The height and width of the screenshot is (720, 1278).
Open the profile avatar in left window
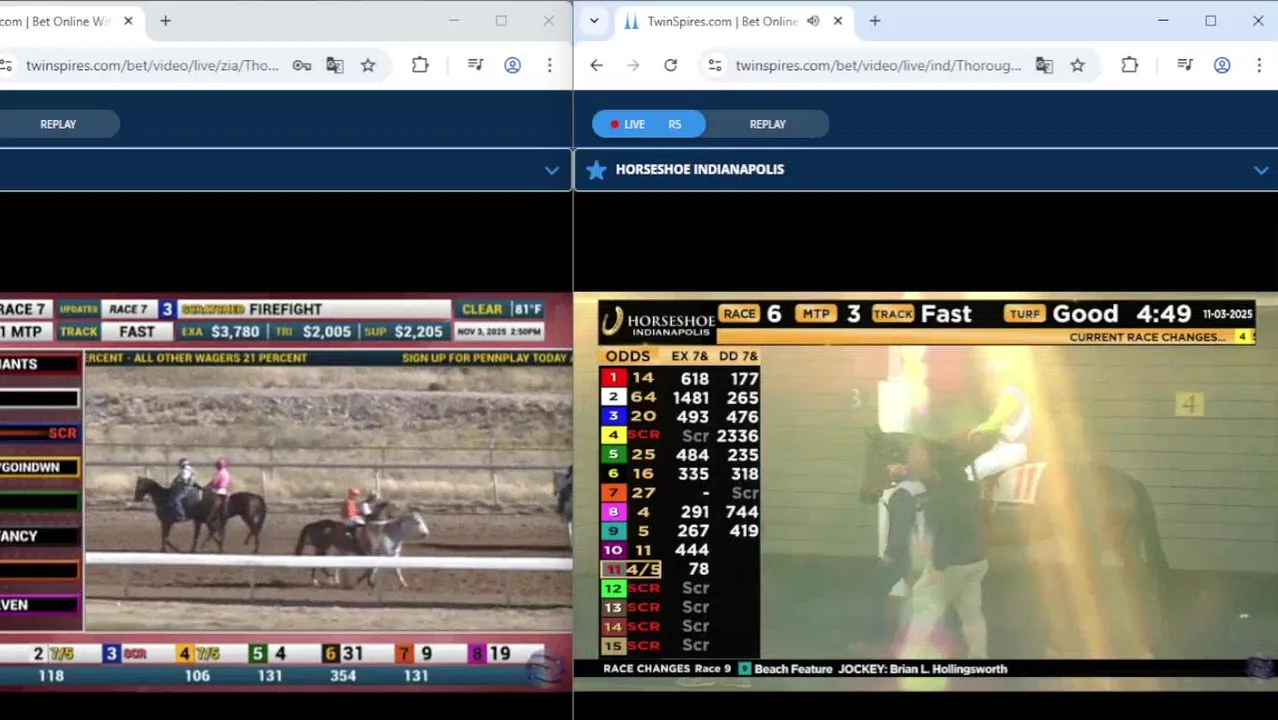[x=512, y=65]
